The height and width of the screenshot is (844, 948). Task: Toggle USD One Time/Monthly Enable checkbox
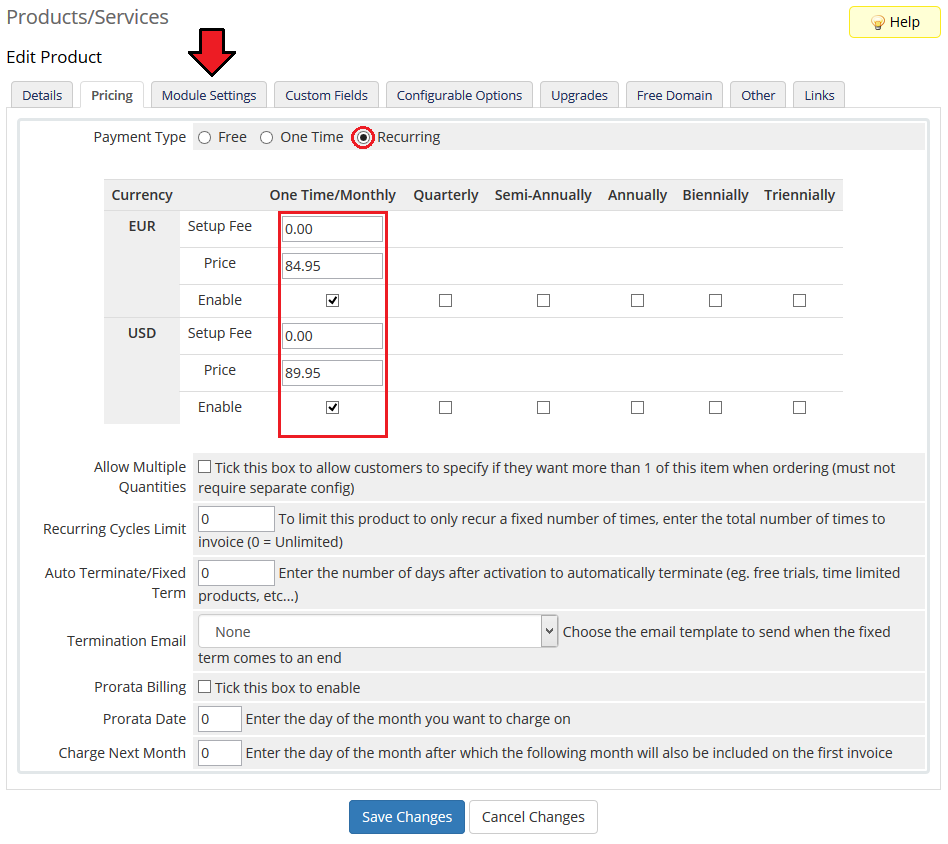coord(332,407)
